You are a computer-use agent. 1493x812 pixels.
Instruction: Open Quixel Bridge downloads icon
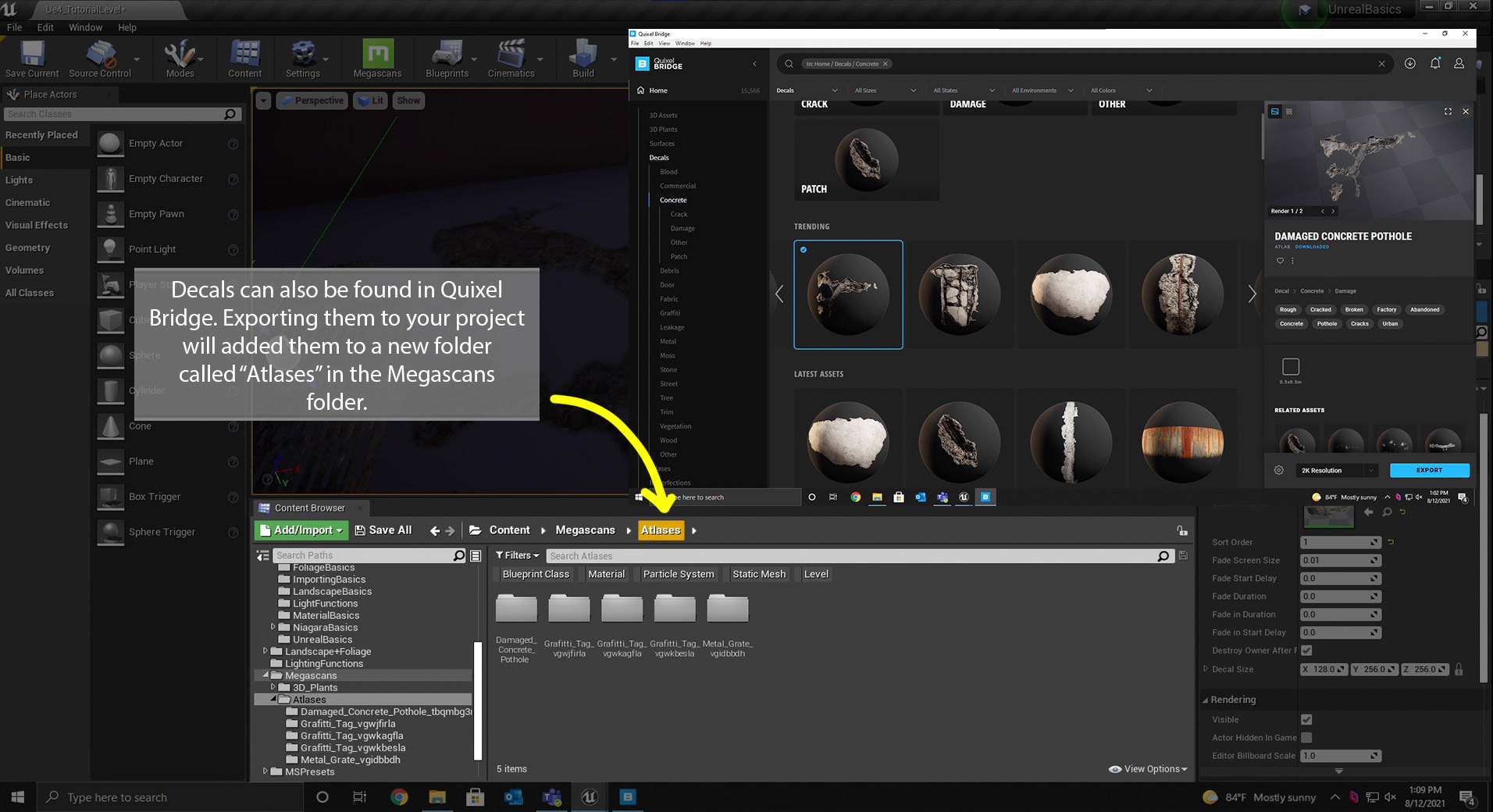coord(1410,64)
